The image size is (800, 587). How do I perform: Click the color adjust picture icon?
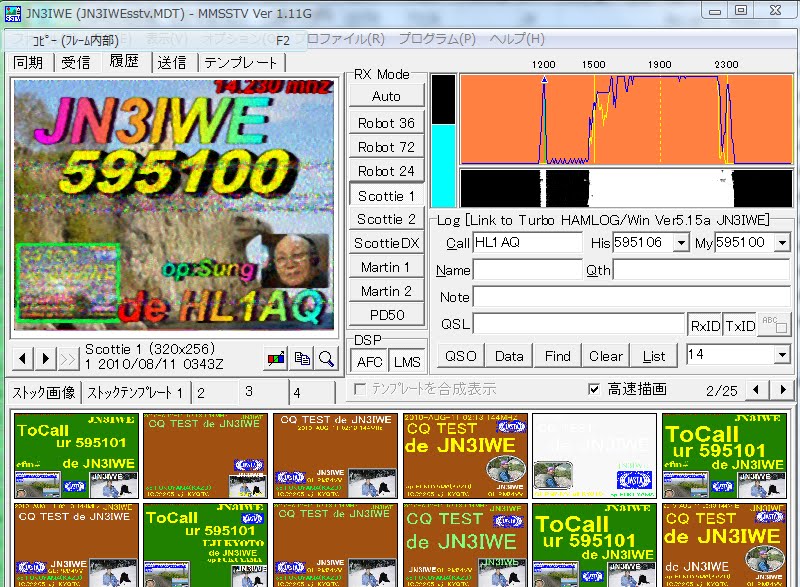tap(277, 359)
